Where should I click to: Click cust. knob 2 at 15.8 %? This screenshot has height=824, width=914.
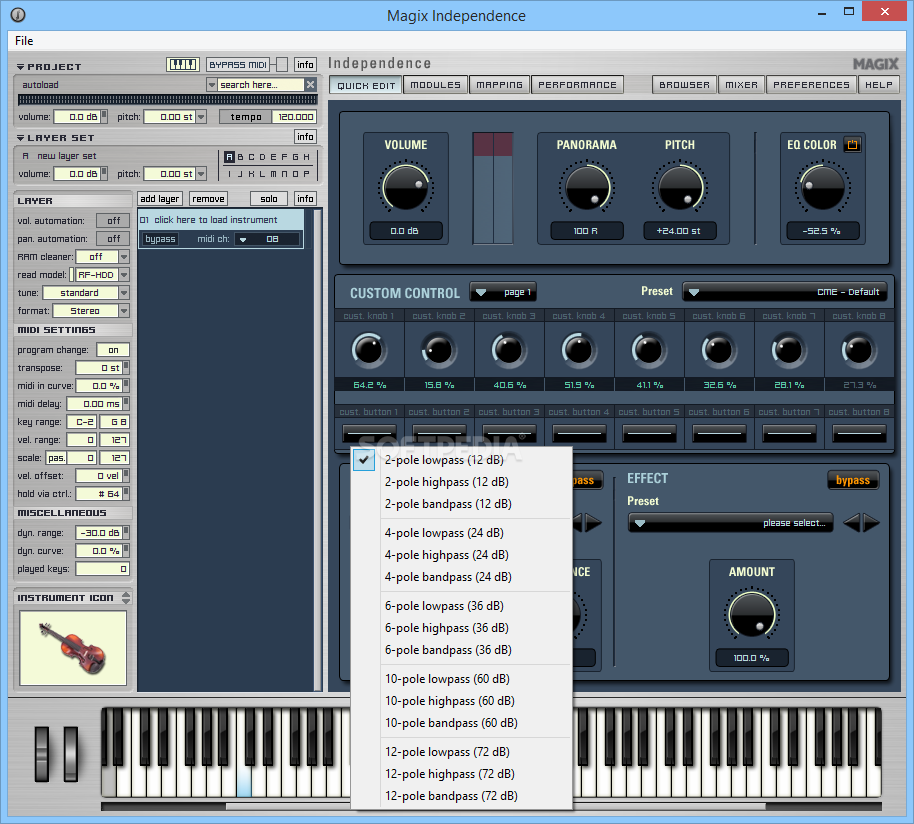[439, 350]
